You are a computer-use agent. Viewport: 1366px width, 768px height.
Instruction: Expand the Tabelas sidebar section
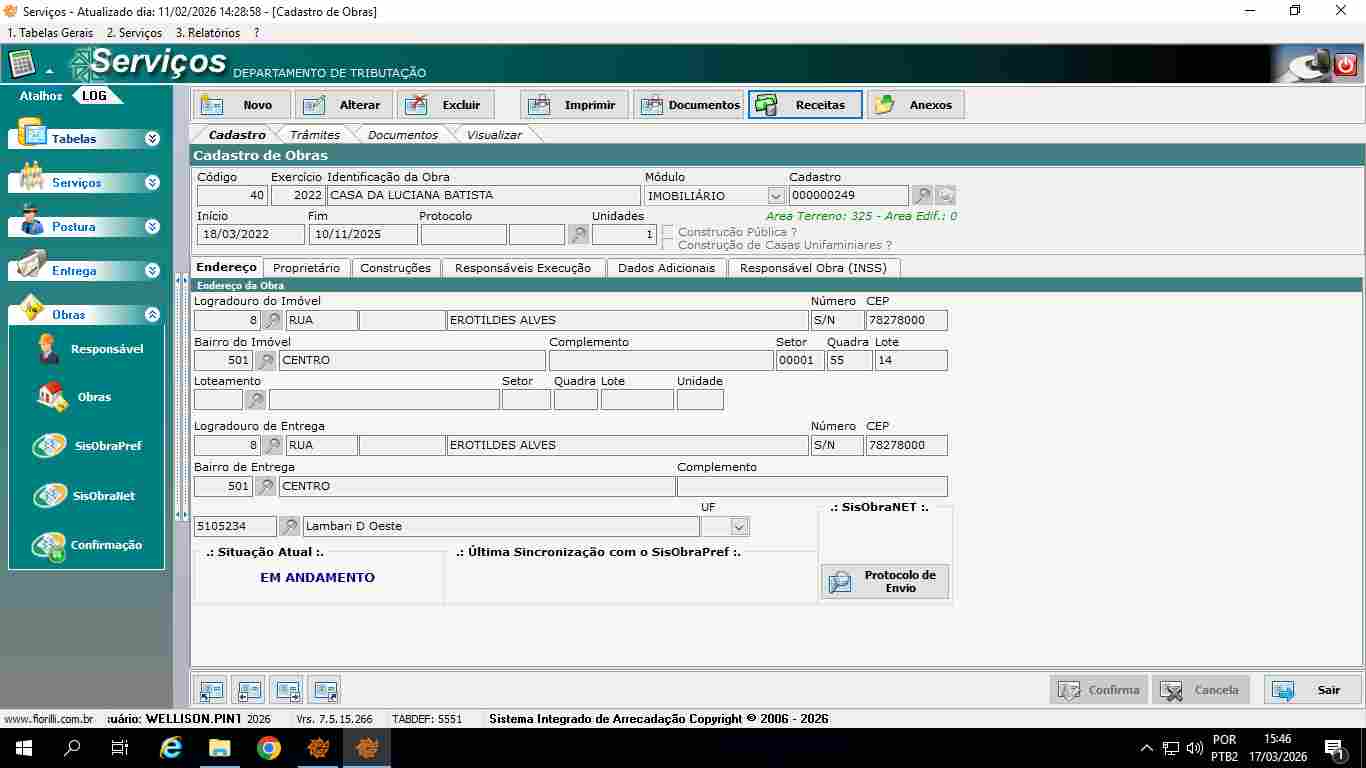coord(152,139)
